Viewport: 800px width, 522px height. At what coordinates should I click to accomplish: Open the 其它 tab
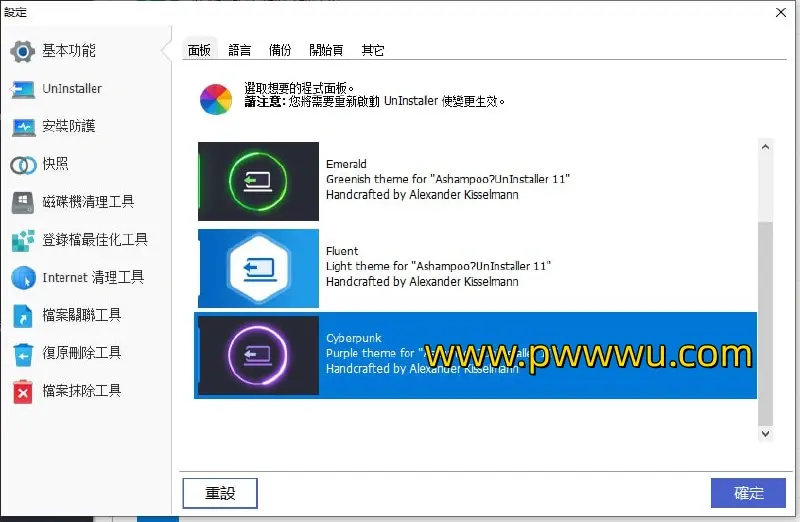(372, 50)
